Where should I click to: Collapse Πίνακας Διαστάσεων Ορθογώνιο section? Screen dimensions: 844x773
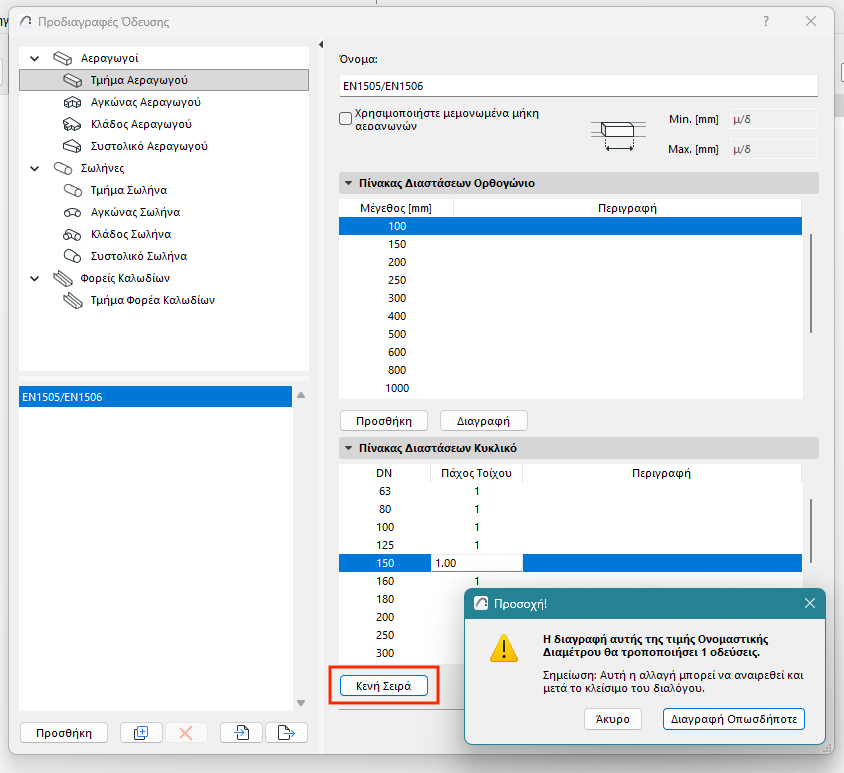point(348,183)
